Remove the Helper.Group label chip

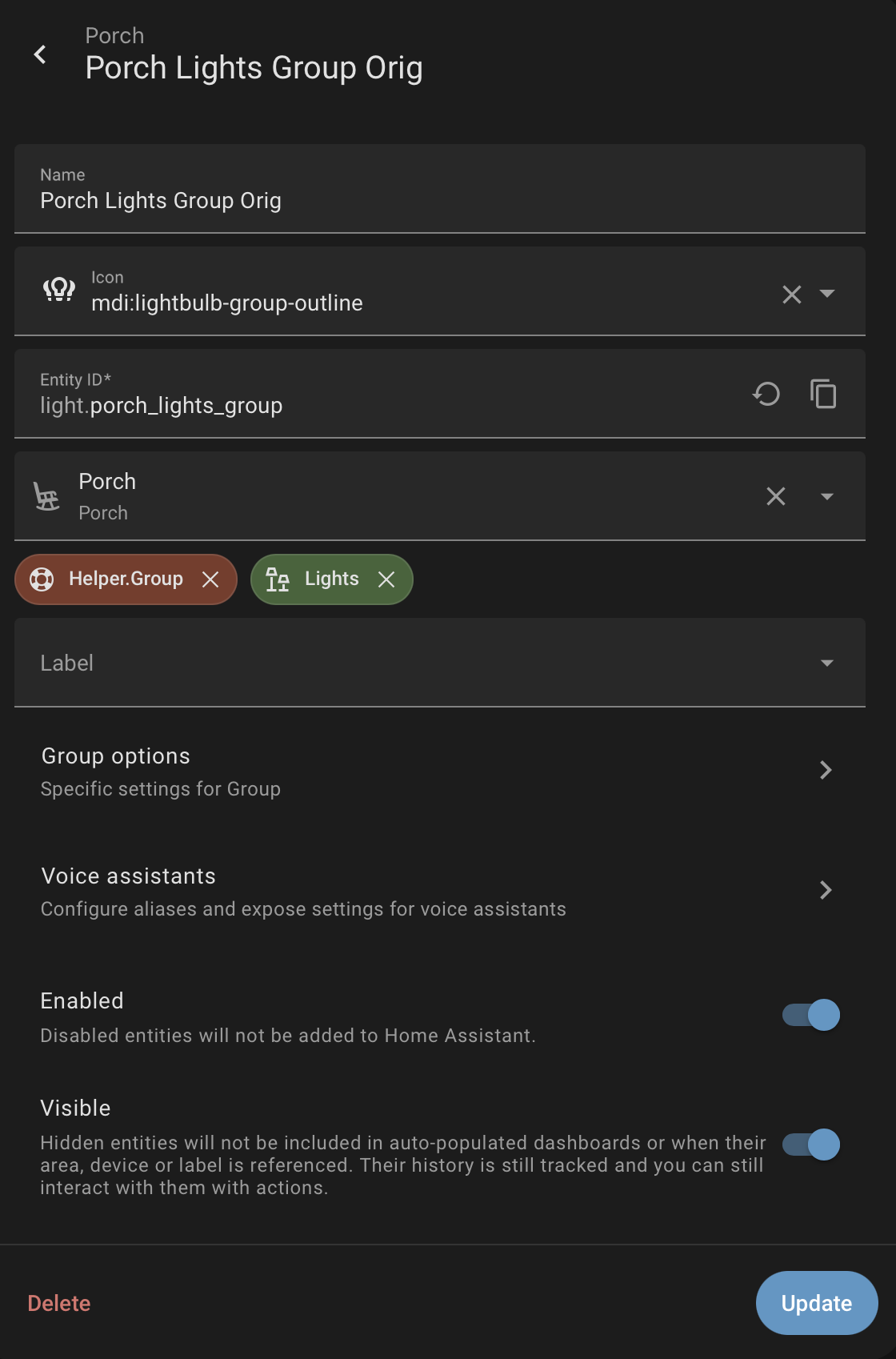[210, 579]
